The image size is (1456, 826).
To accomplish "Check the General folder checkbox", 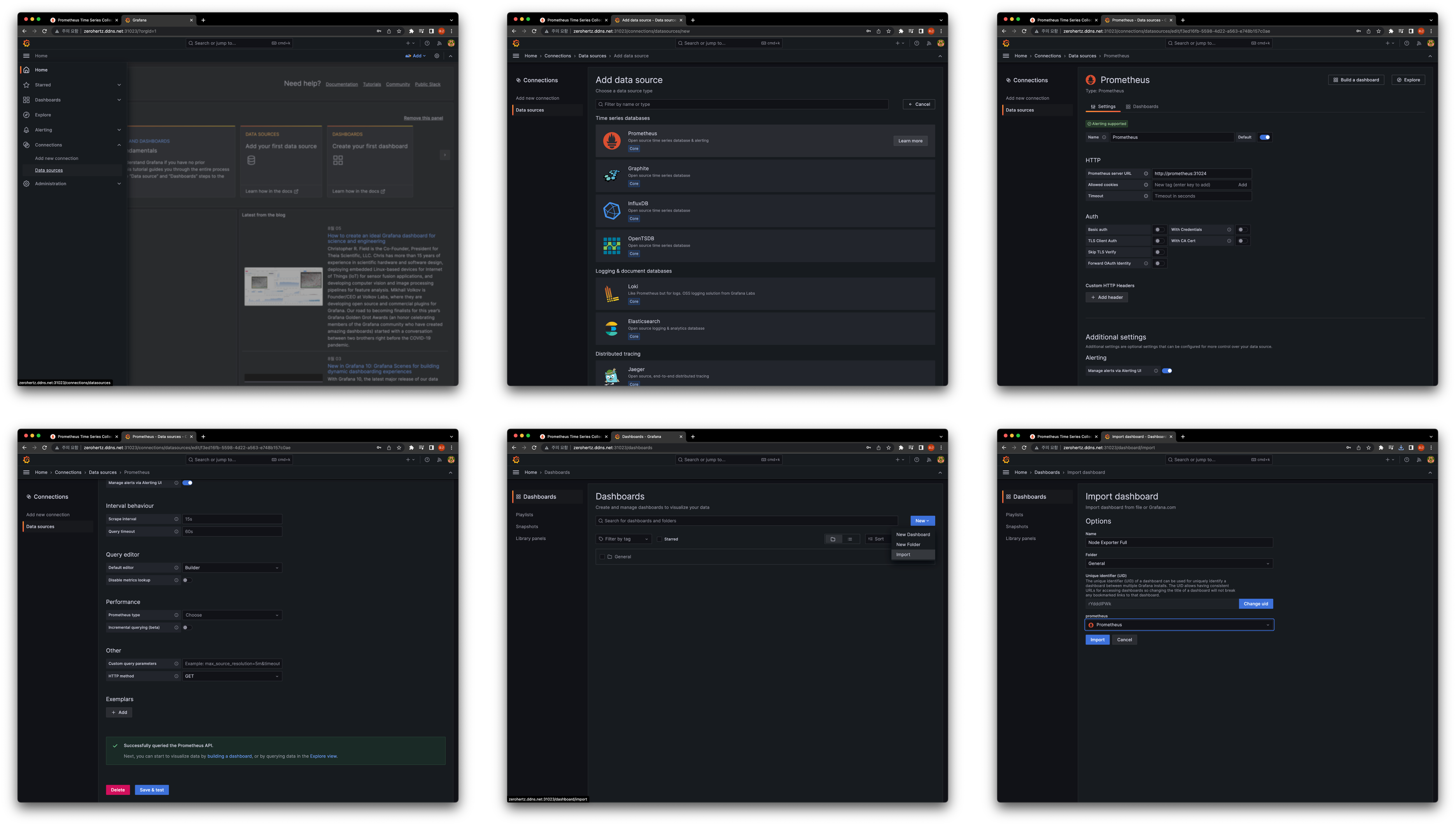I will click(602, 557).
